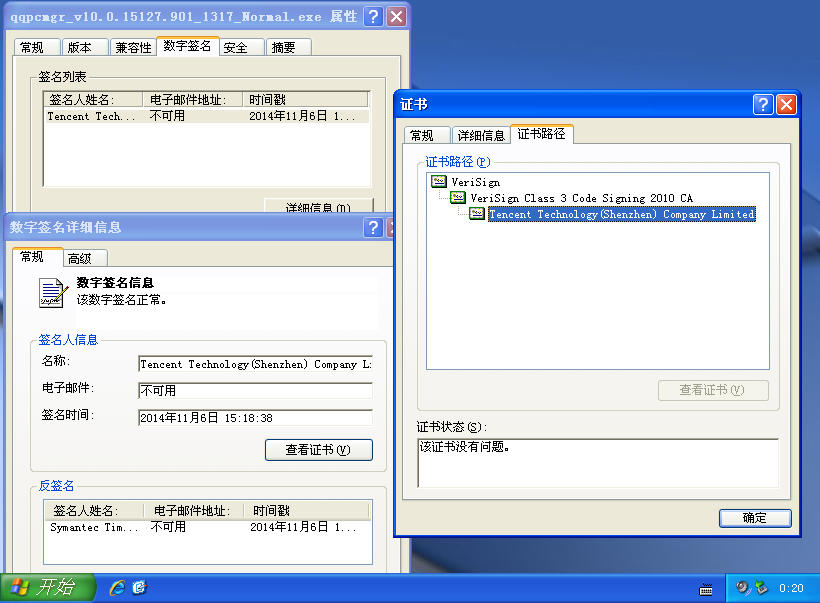
Task: Open the 版本 tab in the 属性 window
Action: (85, 47)
